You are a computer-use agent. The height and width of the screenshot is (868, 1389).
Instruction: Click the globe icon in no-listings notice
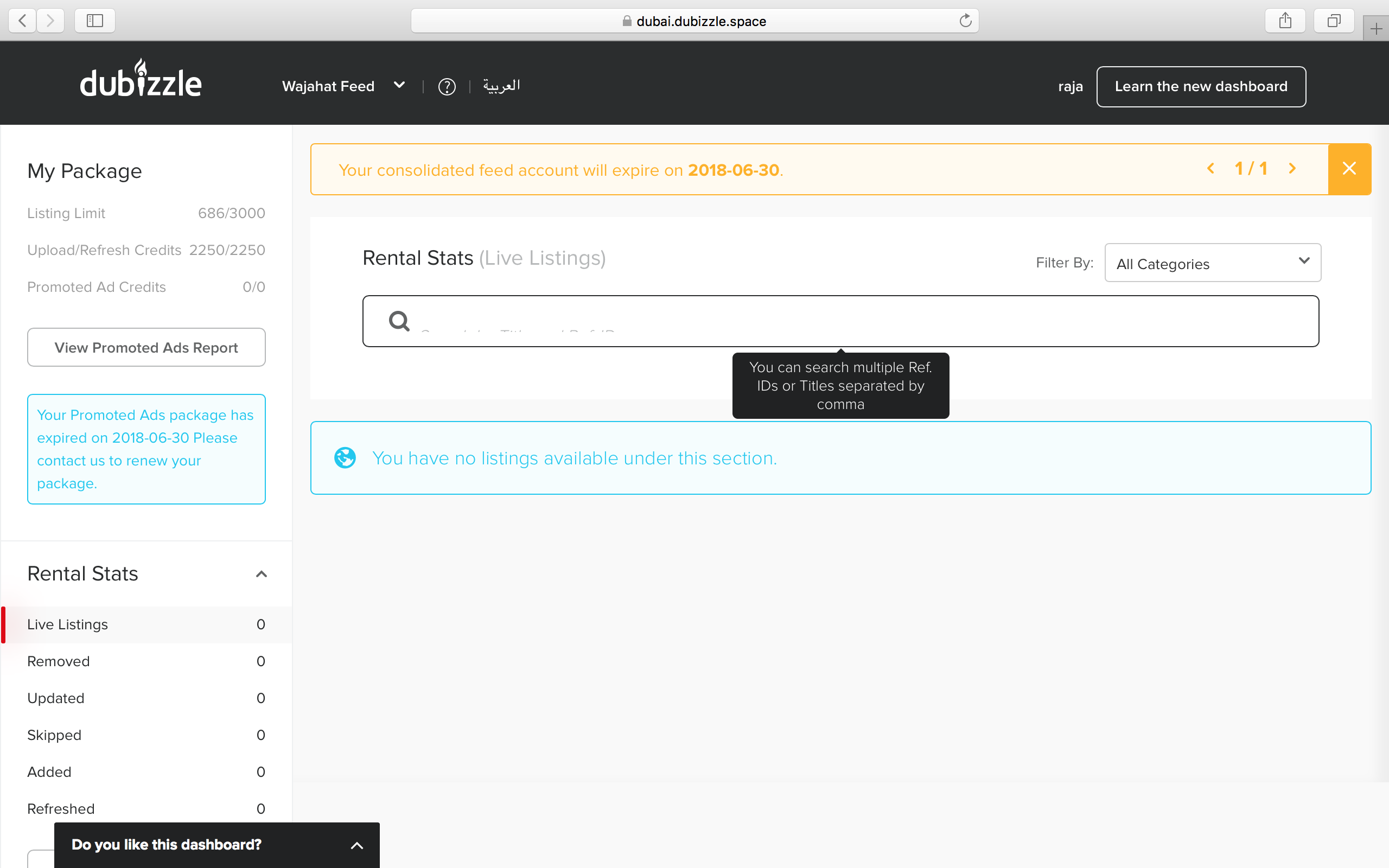(345, 457)
